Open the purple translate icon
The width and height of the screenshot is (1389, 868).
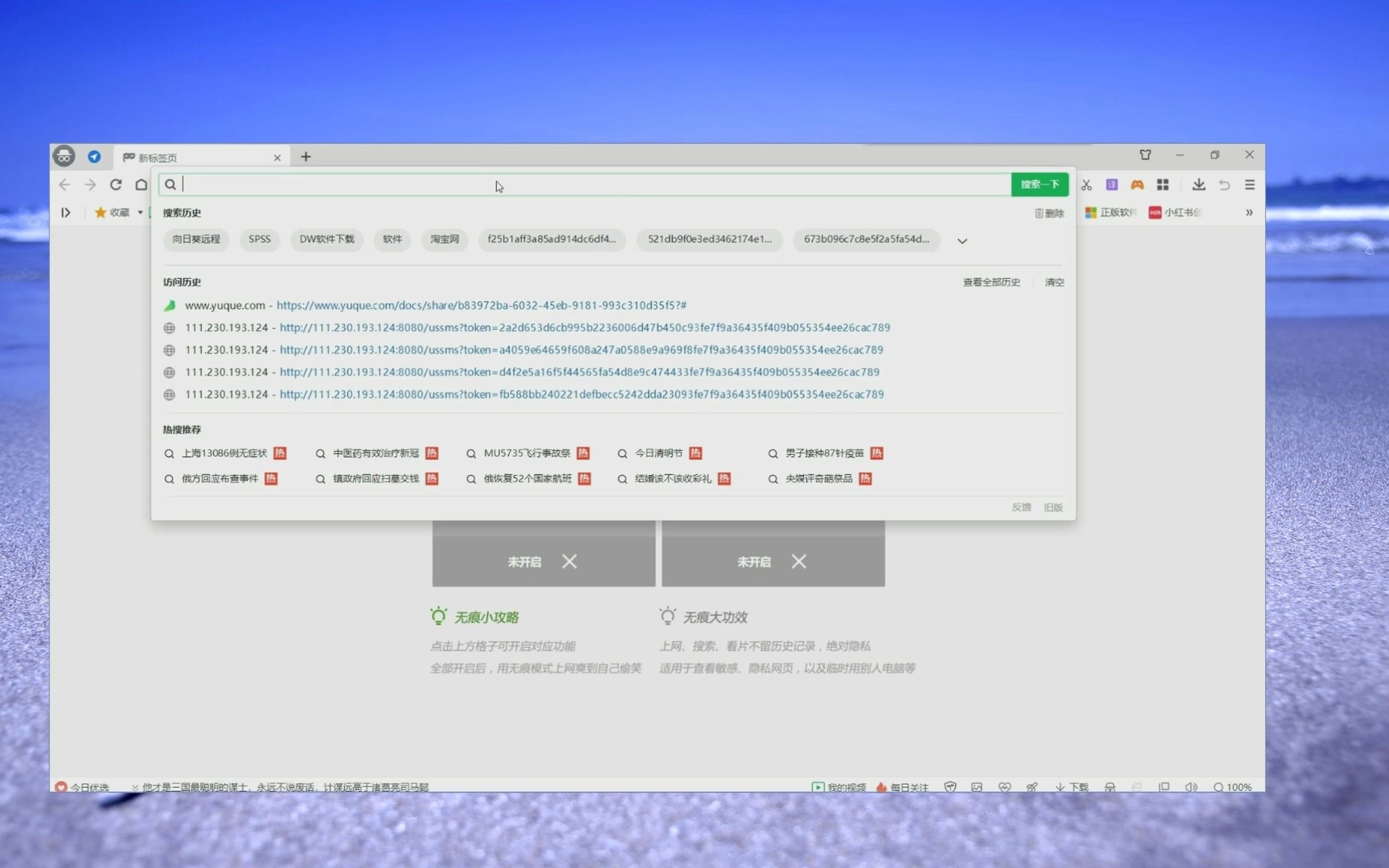pyautogui.click(x=1112, y=185)
